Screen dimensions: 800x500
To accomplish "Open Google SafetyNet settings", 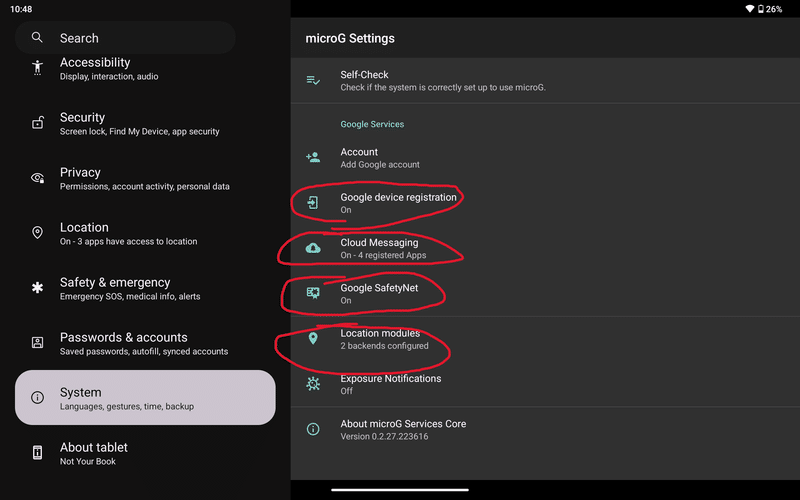I will (x=545, y=293).
